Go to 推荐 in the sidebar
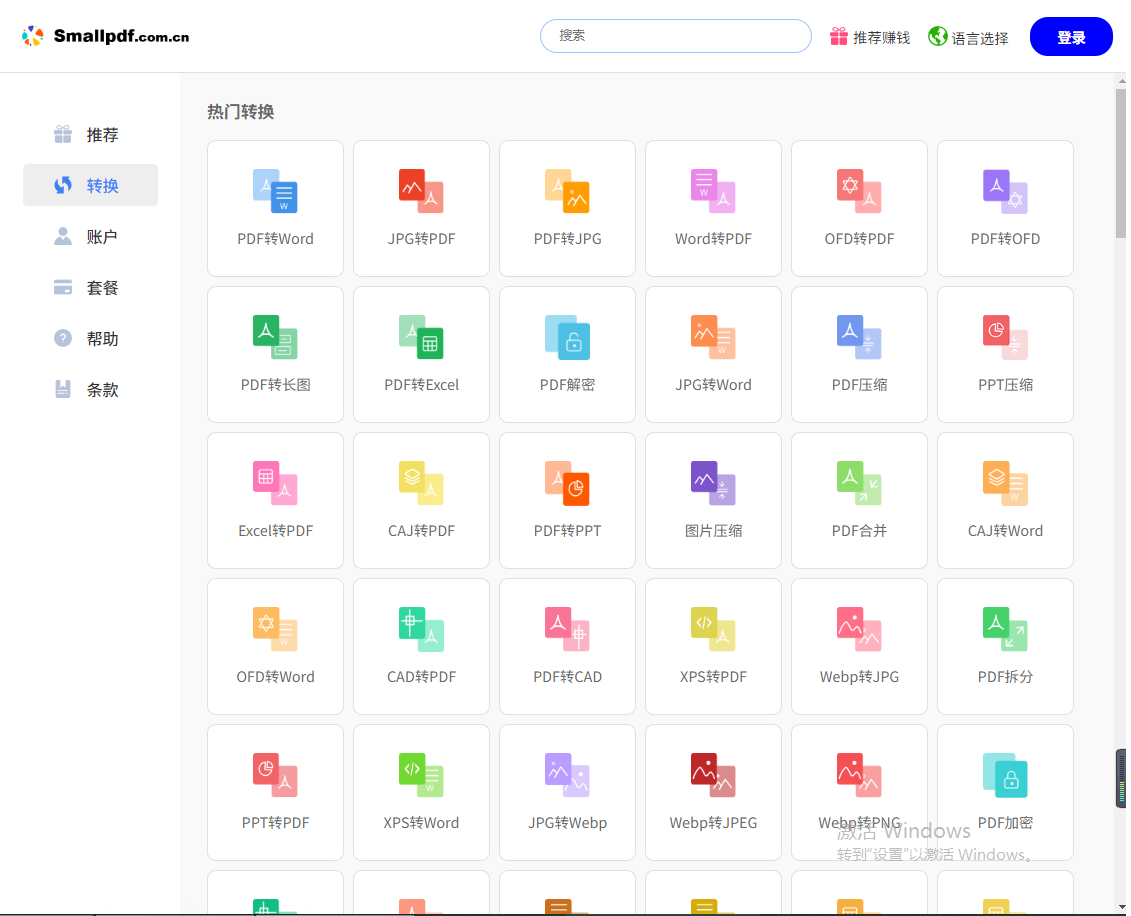This screenshot has height=916, width=1131. point(90,135)
